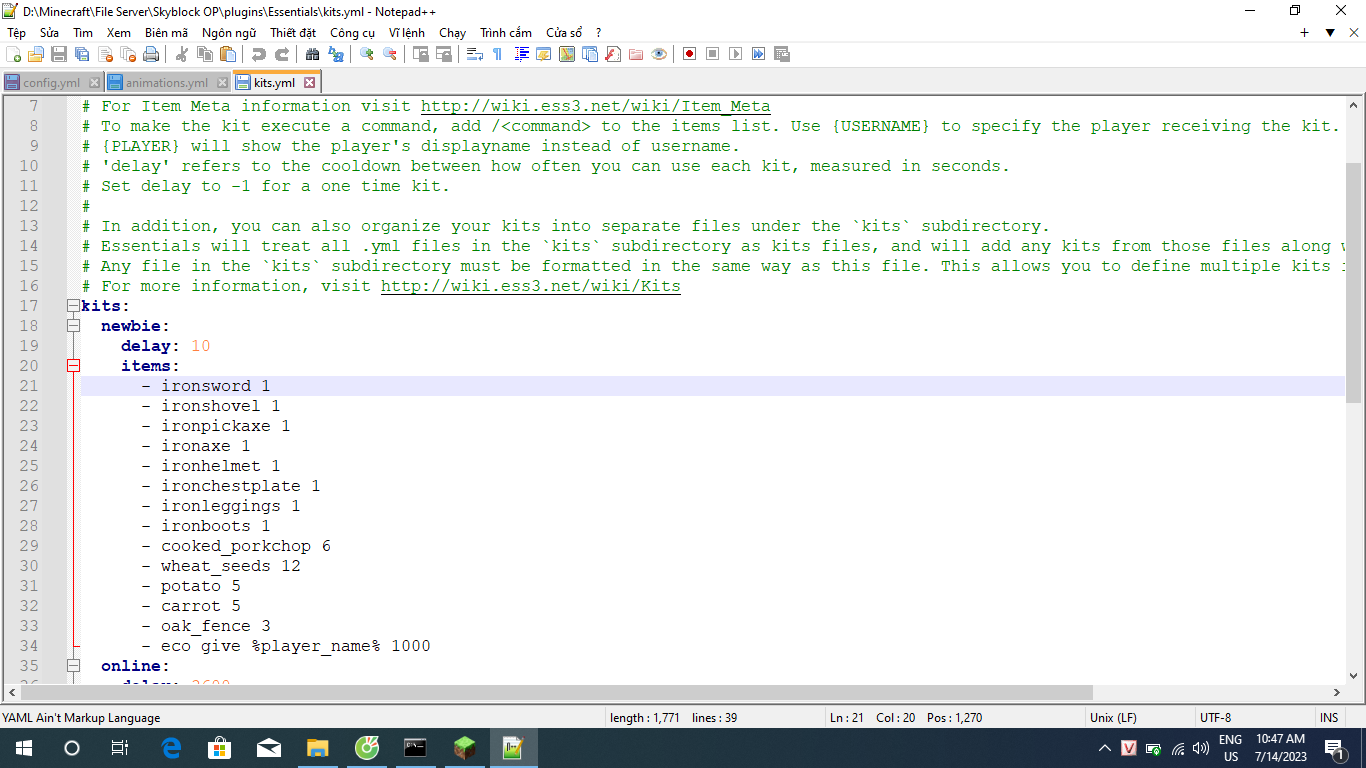Toggle synchronize horizontal scrolling icon

444,54
